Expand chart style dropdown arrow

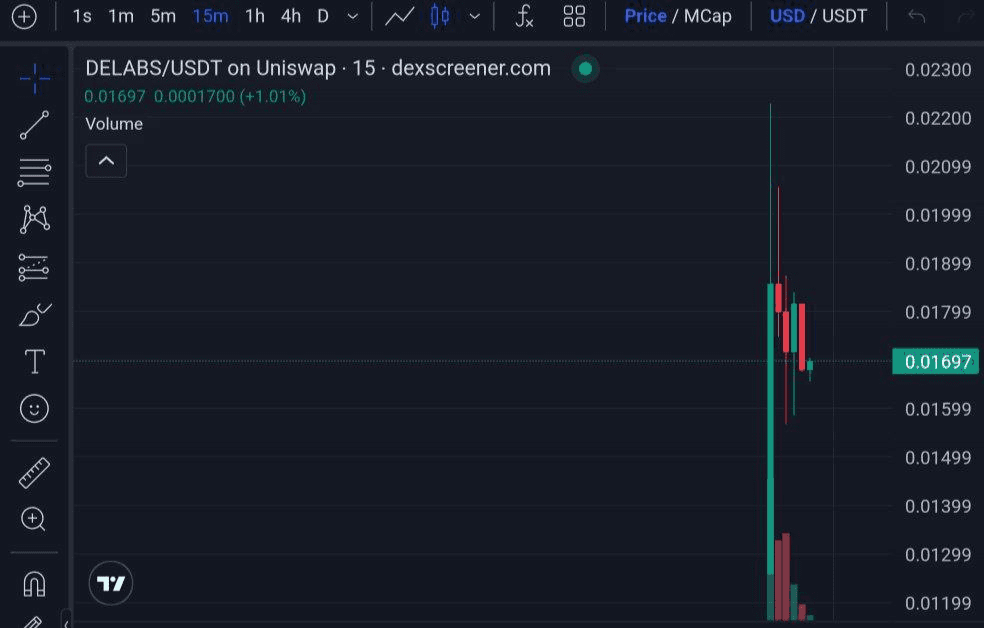point(475,16)
